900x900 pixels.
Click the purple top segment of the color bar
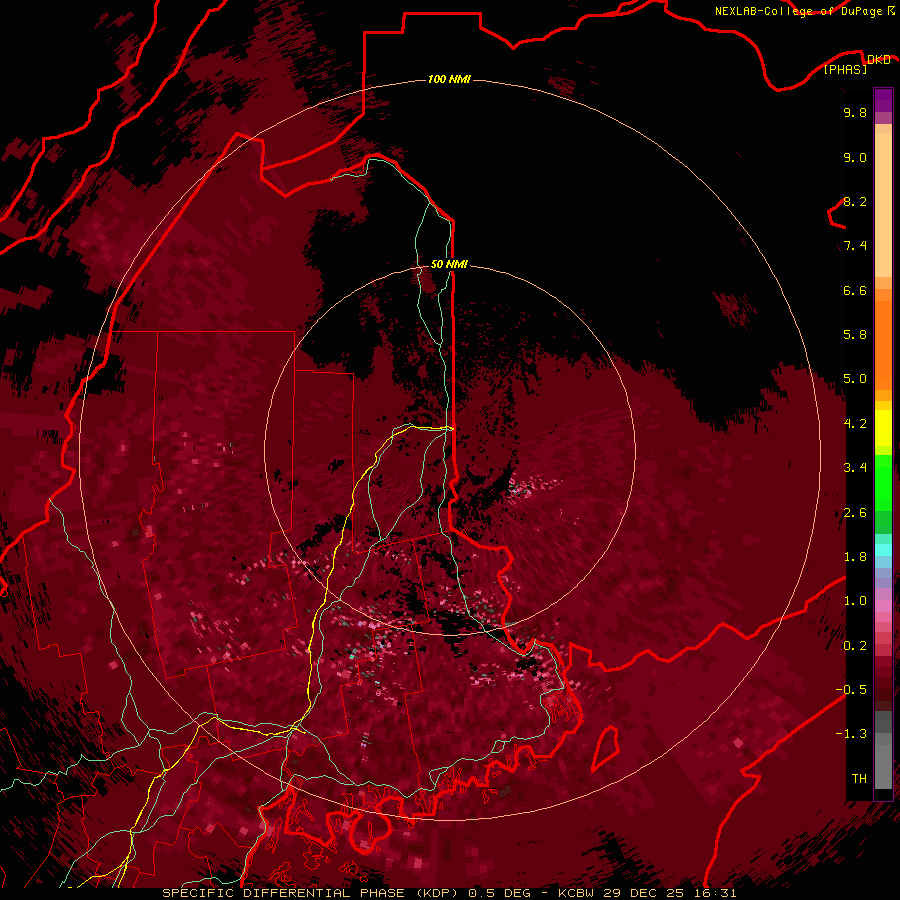(x=883, y=100)
